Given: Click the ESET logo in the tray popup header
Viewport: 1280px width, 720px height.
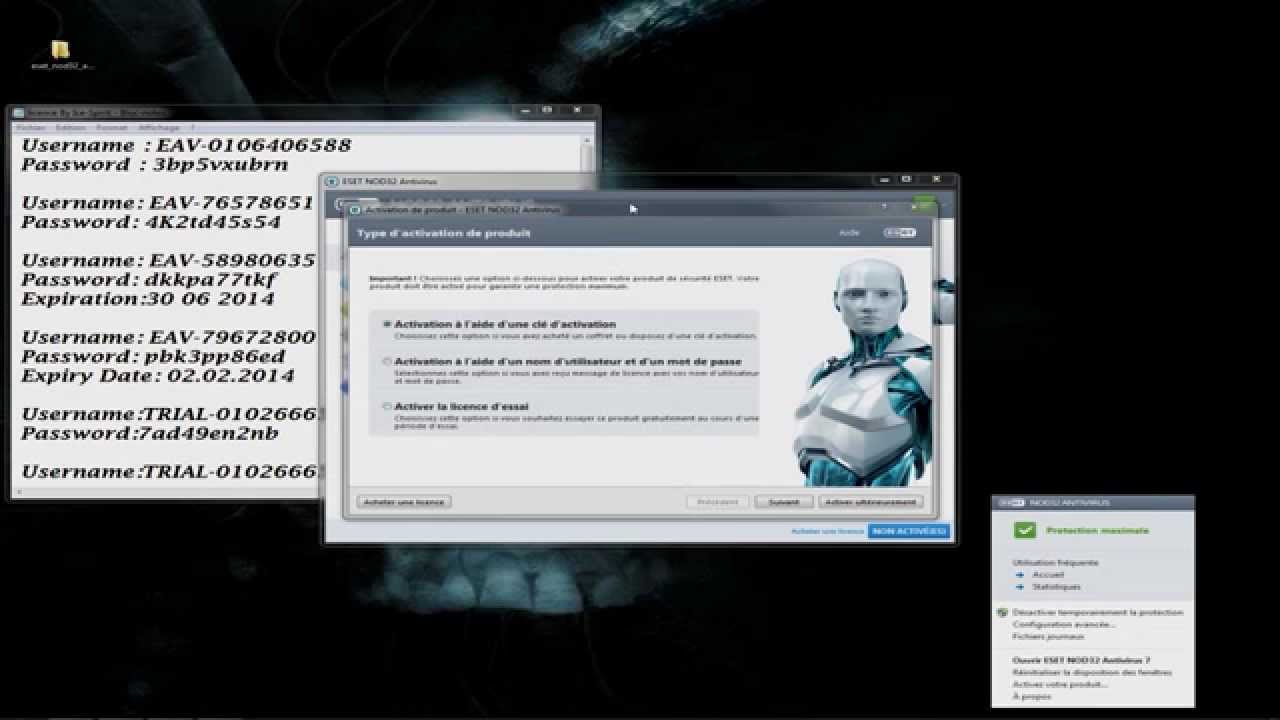Looking at the screenshot, I should pyautogui.click(x=1011, y=503).
